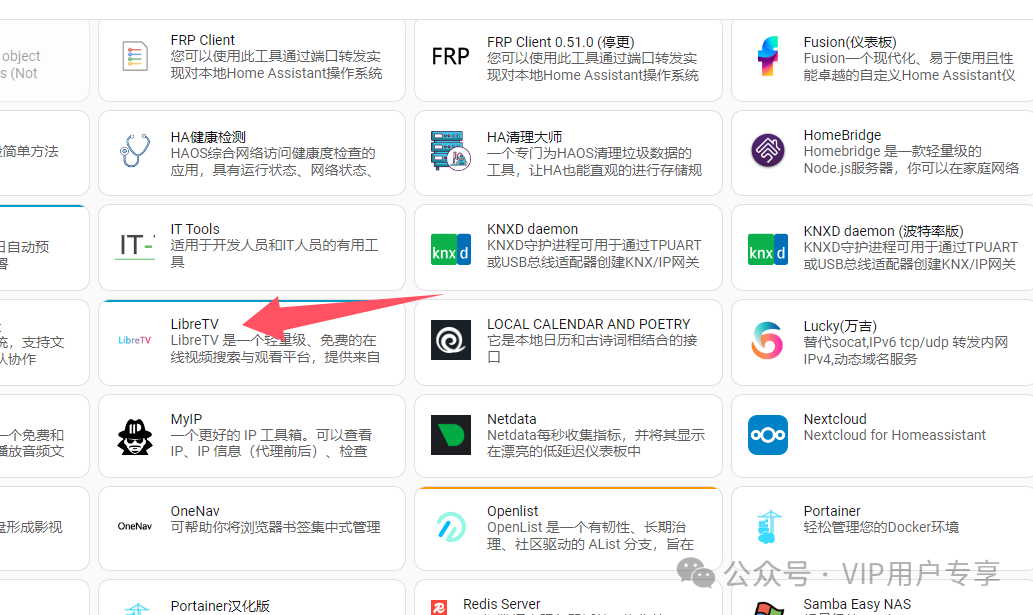1033x615 pixels.
Task: Open the Samba Easy NAS title
Action: pos(857,604)
